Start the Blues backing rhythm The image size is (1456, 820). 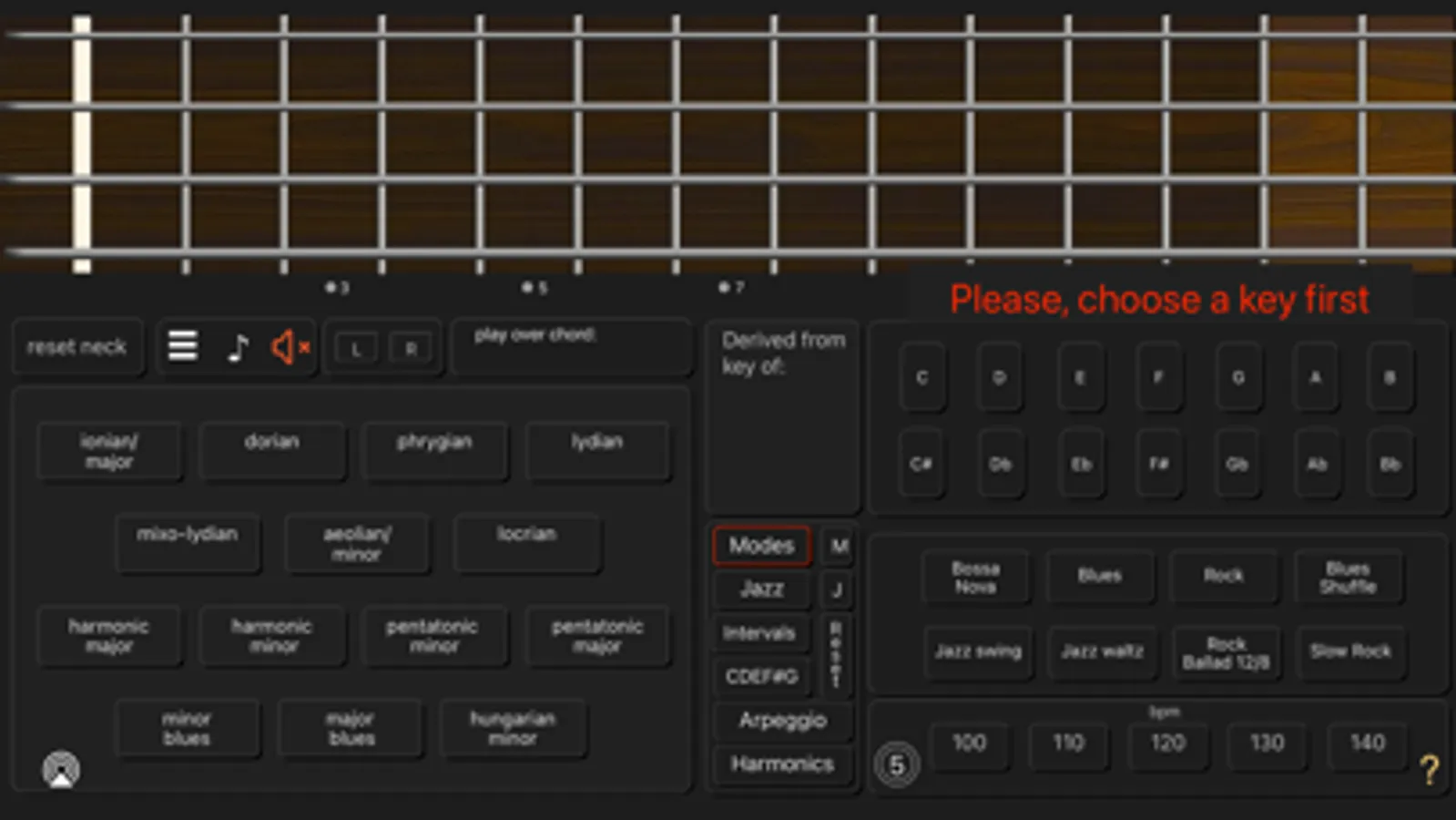[1100, 577]
